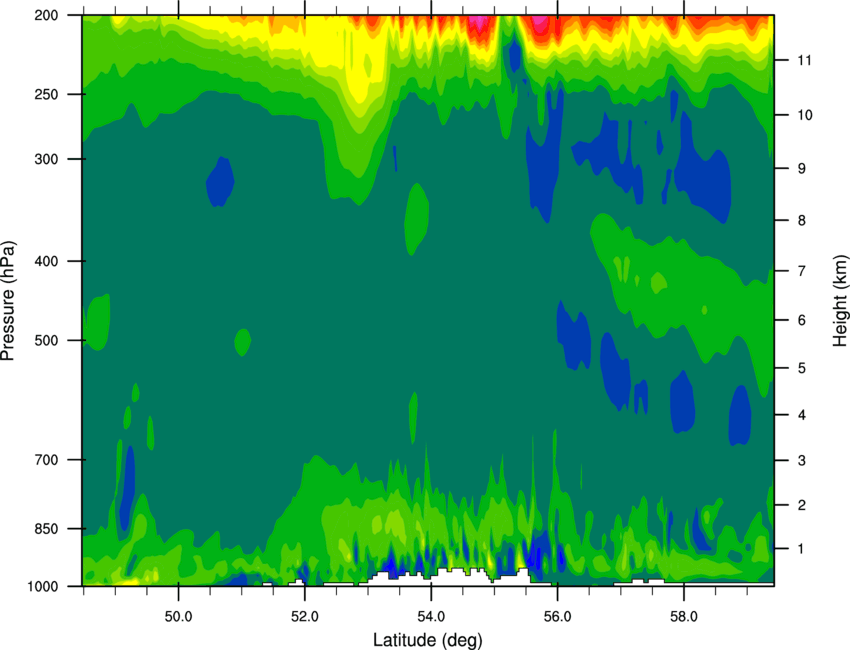
Task: Click the 50.0 latitude tick label
Action: [178, 617]
